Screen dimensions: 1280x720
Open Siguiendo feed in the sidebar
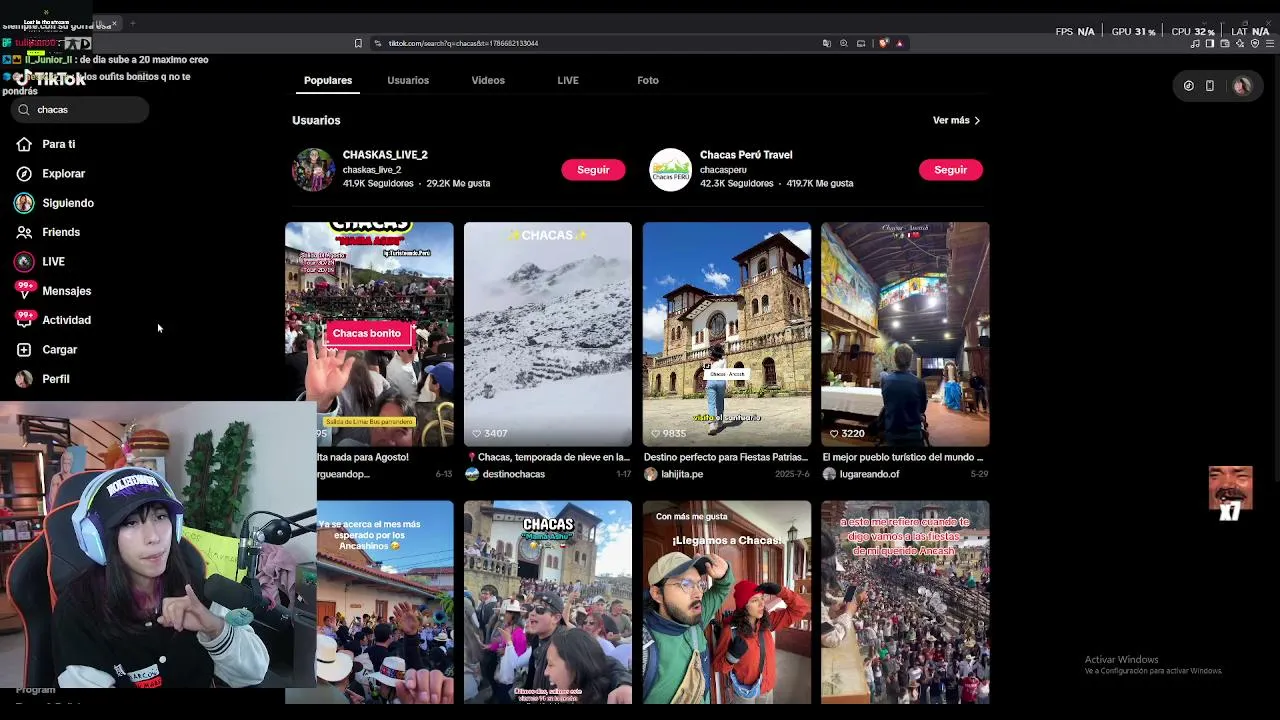point(68,203)
